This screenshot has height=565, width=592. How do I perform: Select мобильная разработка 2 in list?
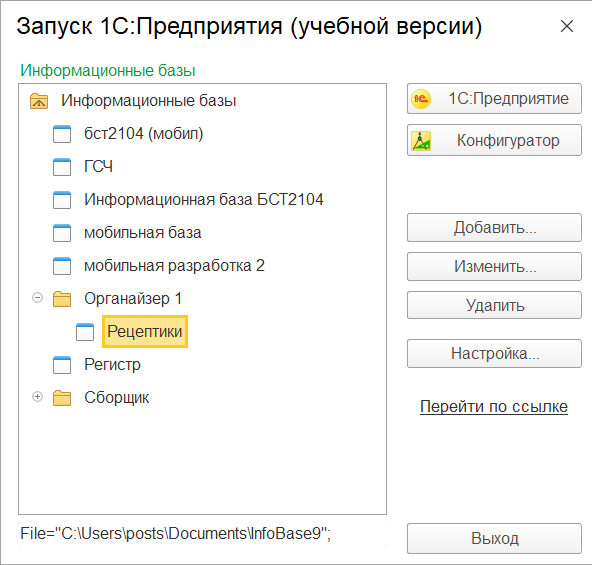pyautogui.click(x=174, y=266)
